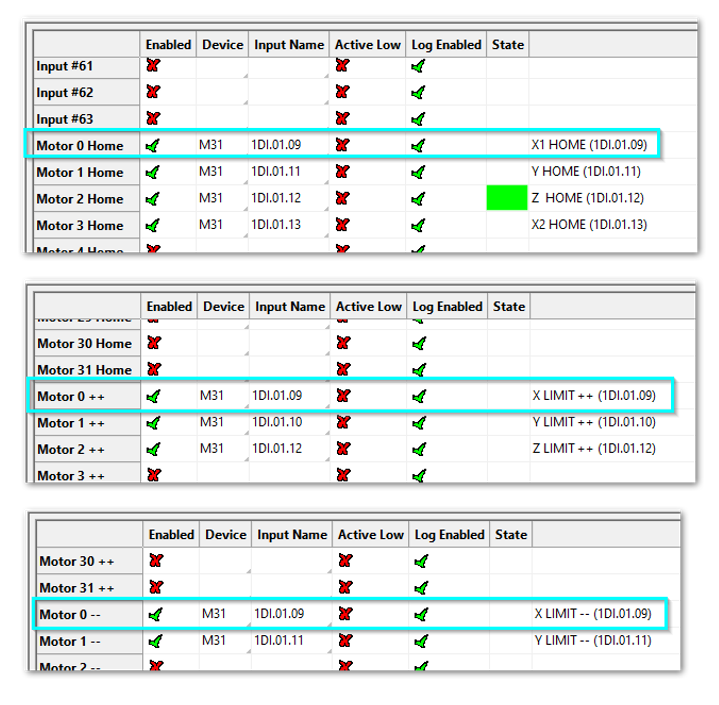Open the Device cell M31 for Motor 2 Home
Image resolution: width=719 pixels, height=705 pixels.
(211, 198)
